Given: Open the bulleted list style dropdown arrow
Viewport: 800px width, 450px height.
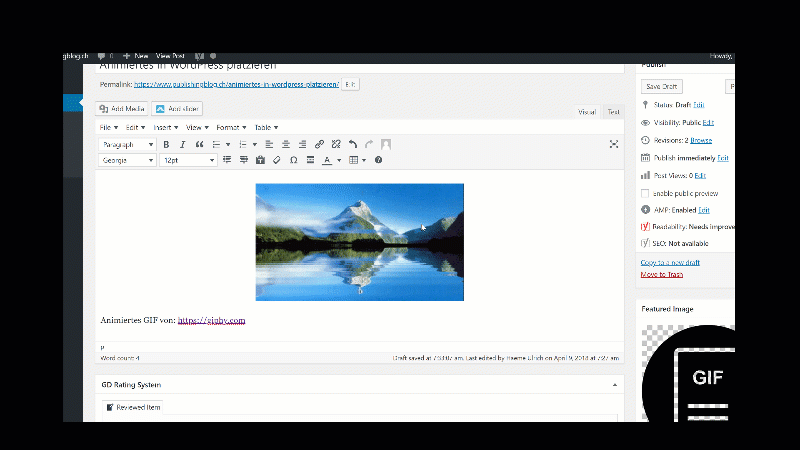Looking at the screenshot, I should pos(228,145).
